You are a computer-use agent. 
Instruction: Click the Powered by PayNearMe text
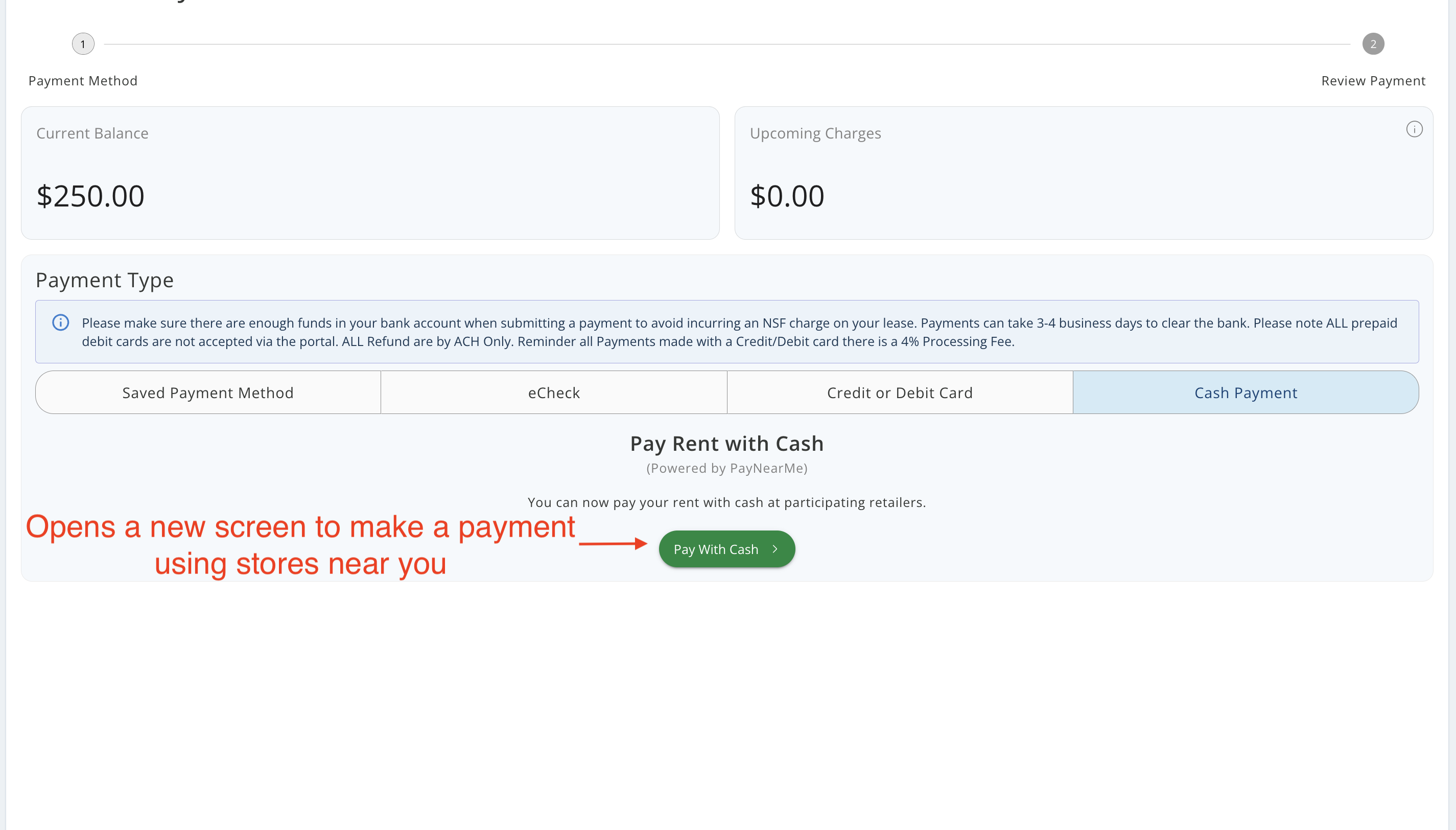tap(727, 469)
